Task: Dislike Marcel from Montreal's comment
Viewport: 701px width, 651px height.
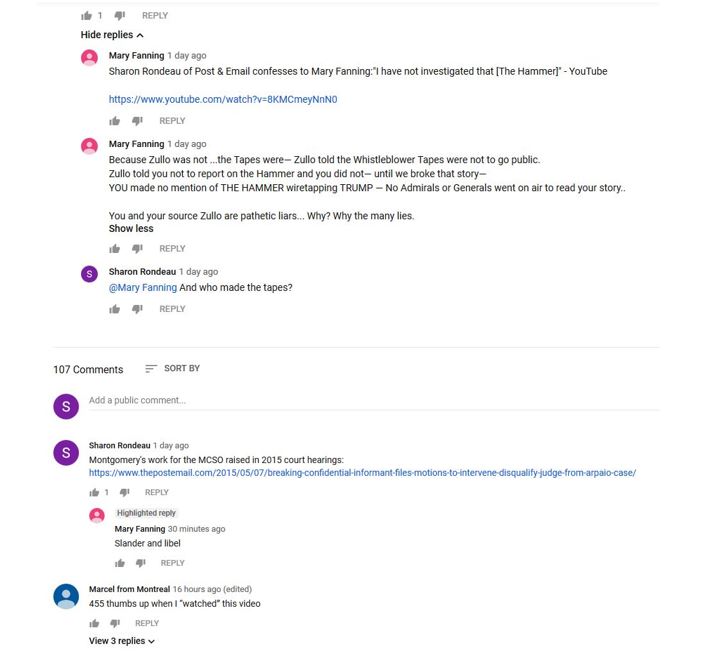Action: 115,624
